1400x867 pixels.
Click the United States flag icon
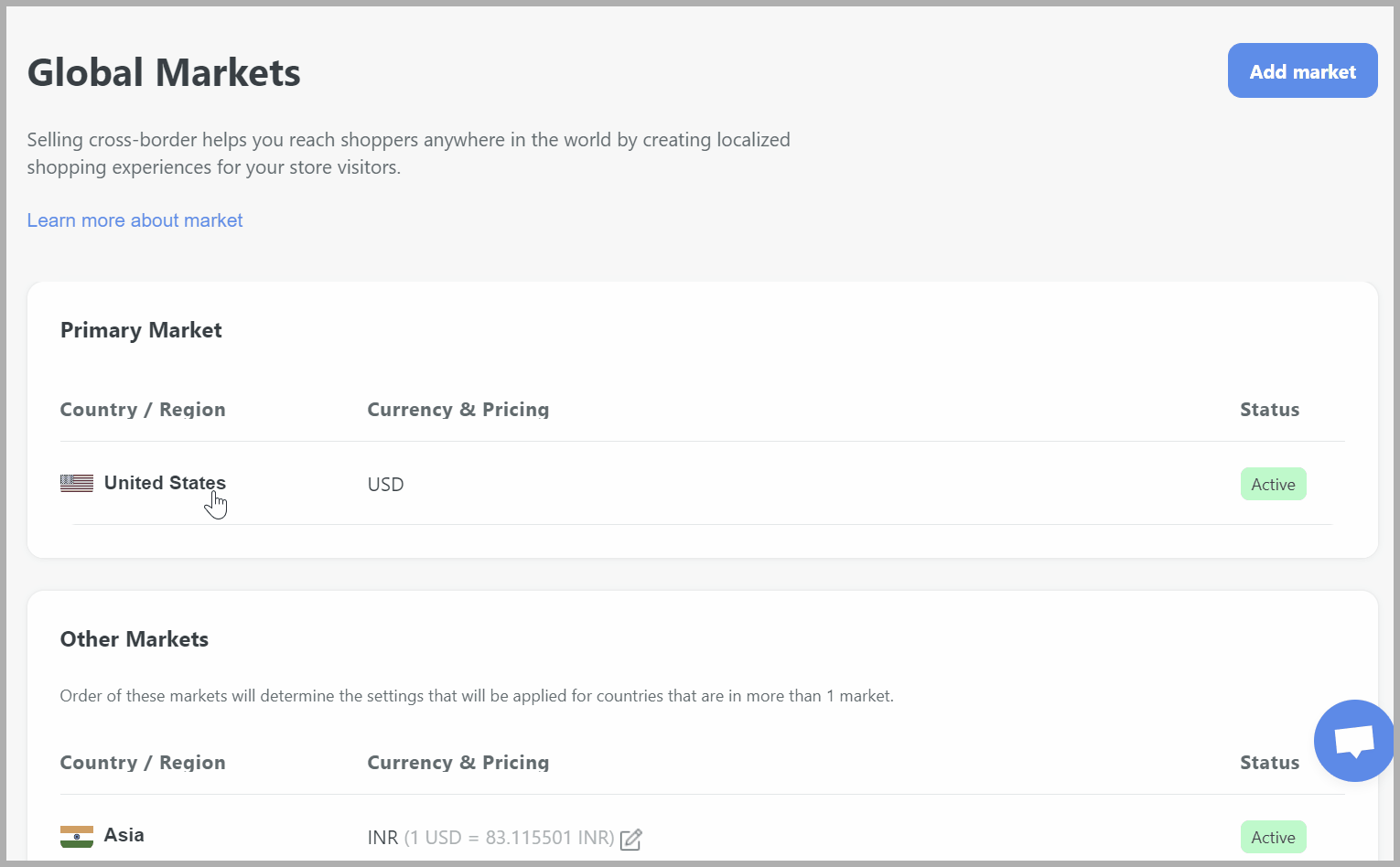coord(77,483)
